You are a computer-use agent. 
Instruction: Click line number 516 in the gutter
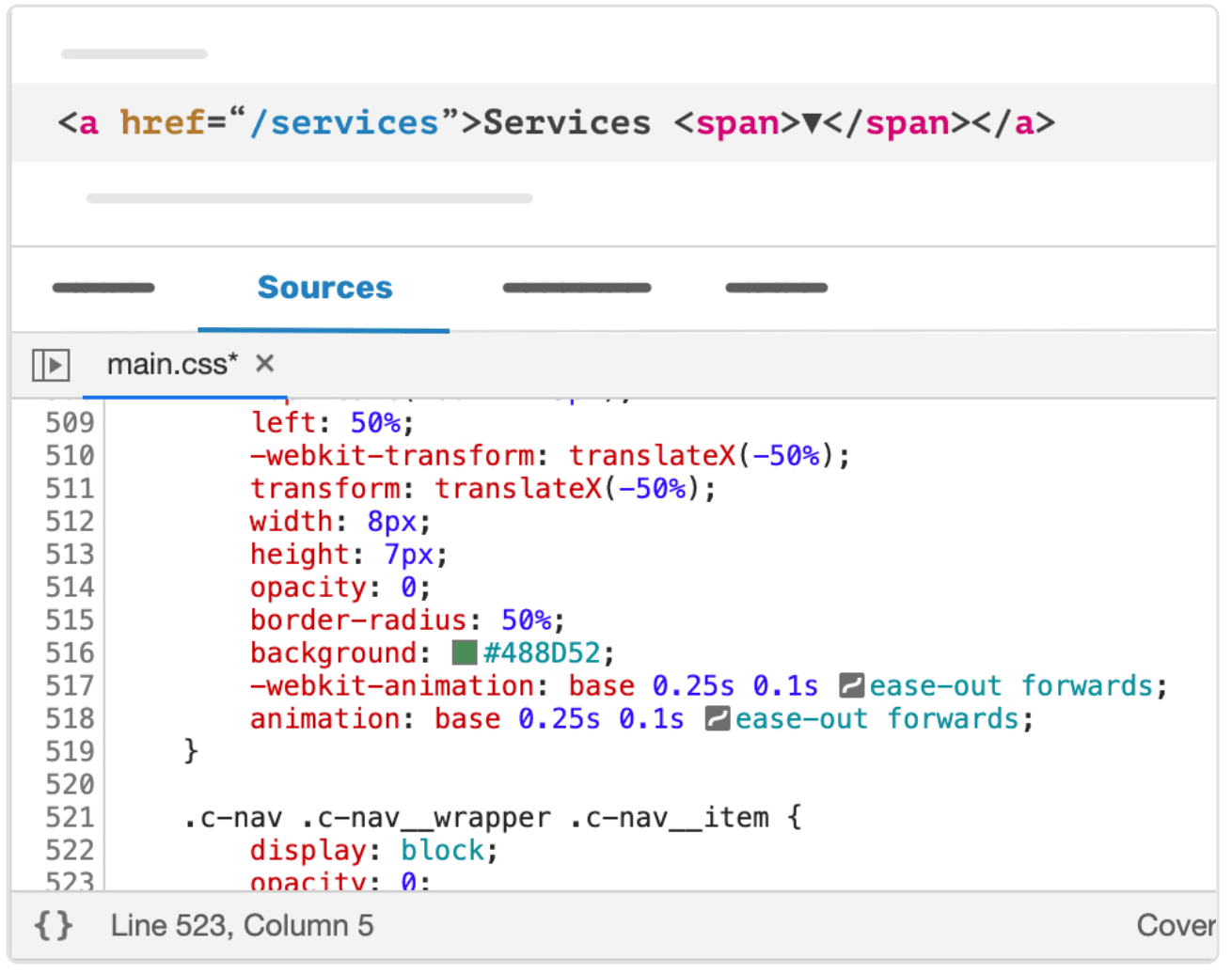71,652
